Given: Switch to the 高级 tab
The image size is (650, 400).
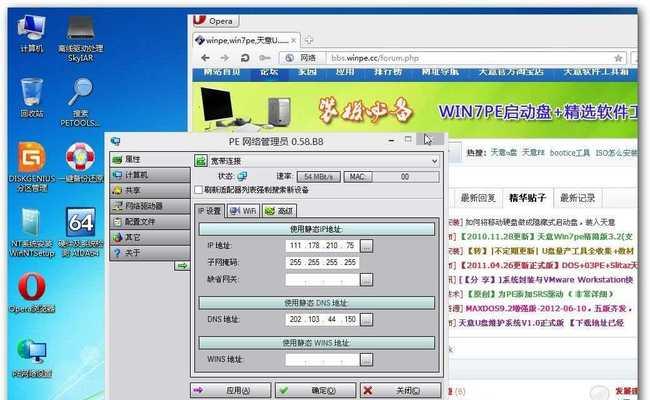Looking at the screenshot, I should 279,211.
